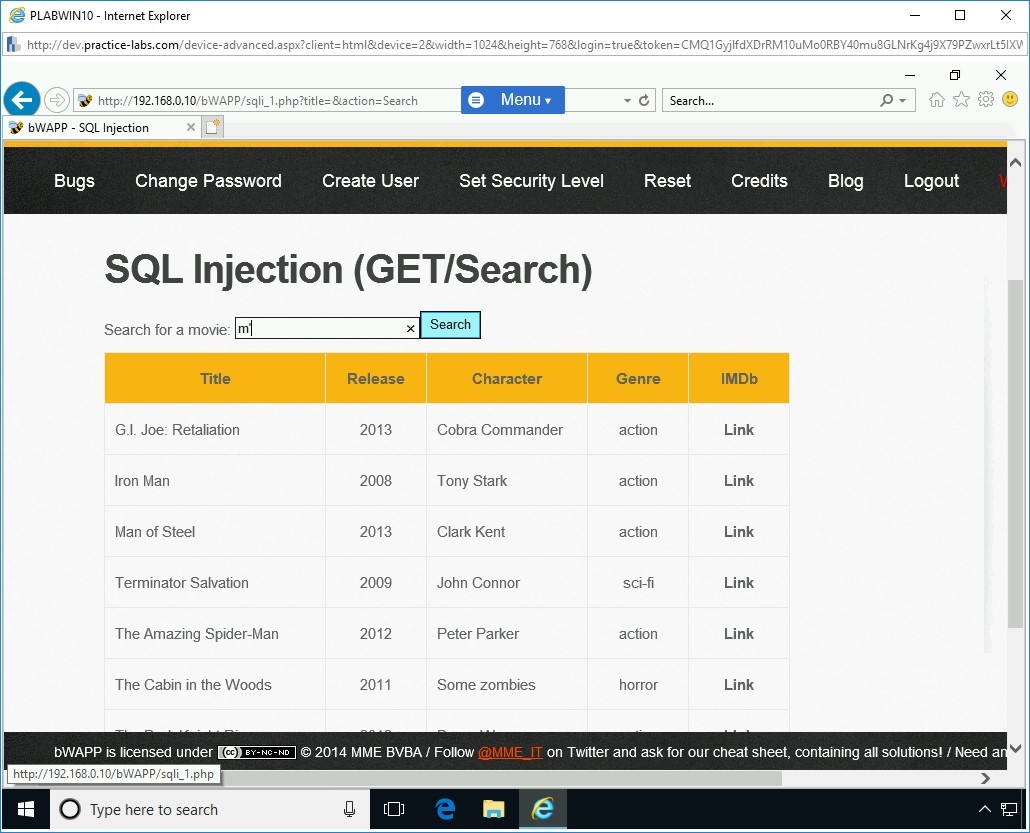
Task: Click the forward navigation arrow
Action: pyautogui.click(x=57, y=100)
